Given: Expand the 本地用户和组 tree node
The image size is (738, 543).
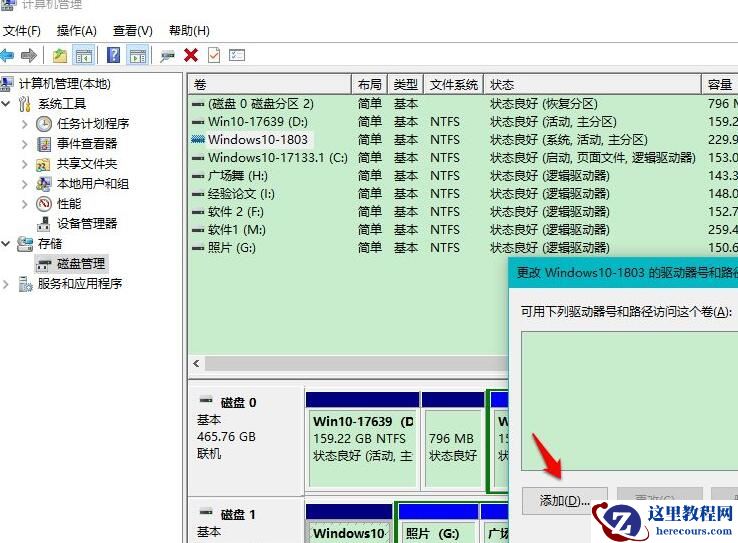Looking at the screenshot, I should [24, 184].
